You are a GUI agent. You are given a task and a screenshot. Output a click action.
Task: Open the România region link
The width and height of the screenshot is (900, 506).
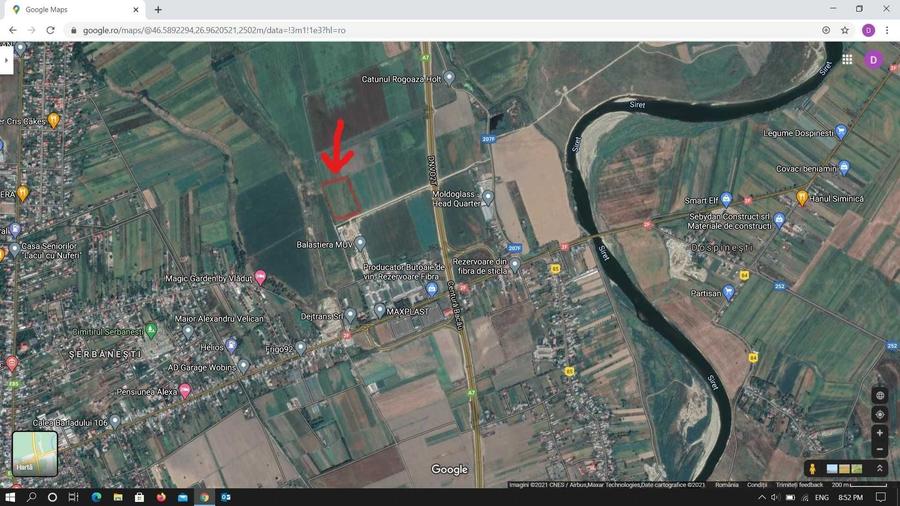727,485
